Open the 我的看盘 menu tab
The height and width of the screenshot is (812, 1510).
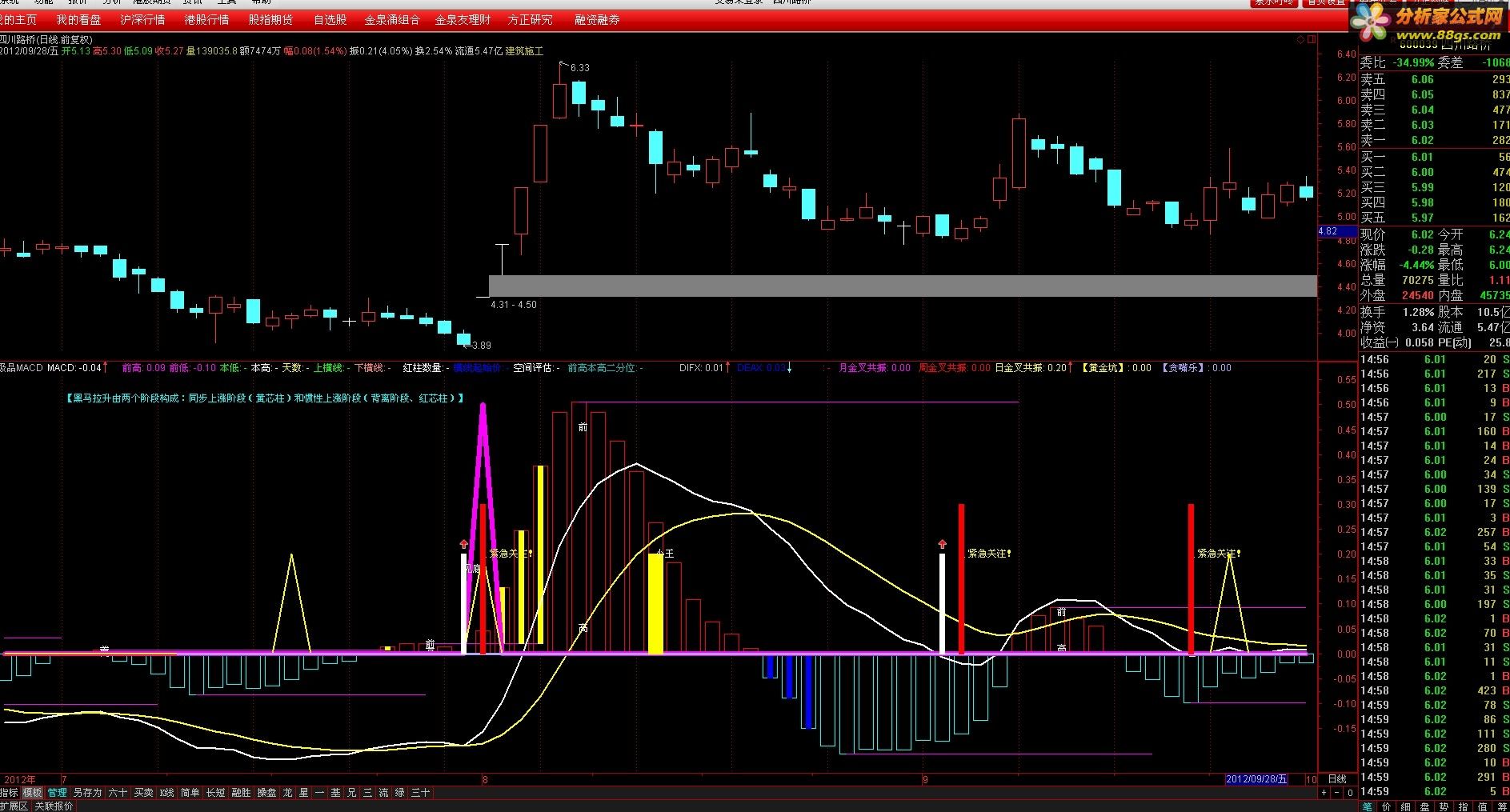pyautogui.click(x=78, y=19)
